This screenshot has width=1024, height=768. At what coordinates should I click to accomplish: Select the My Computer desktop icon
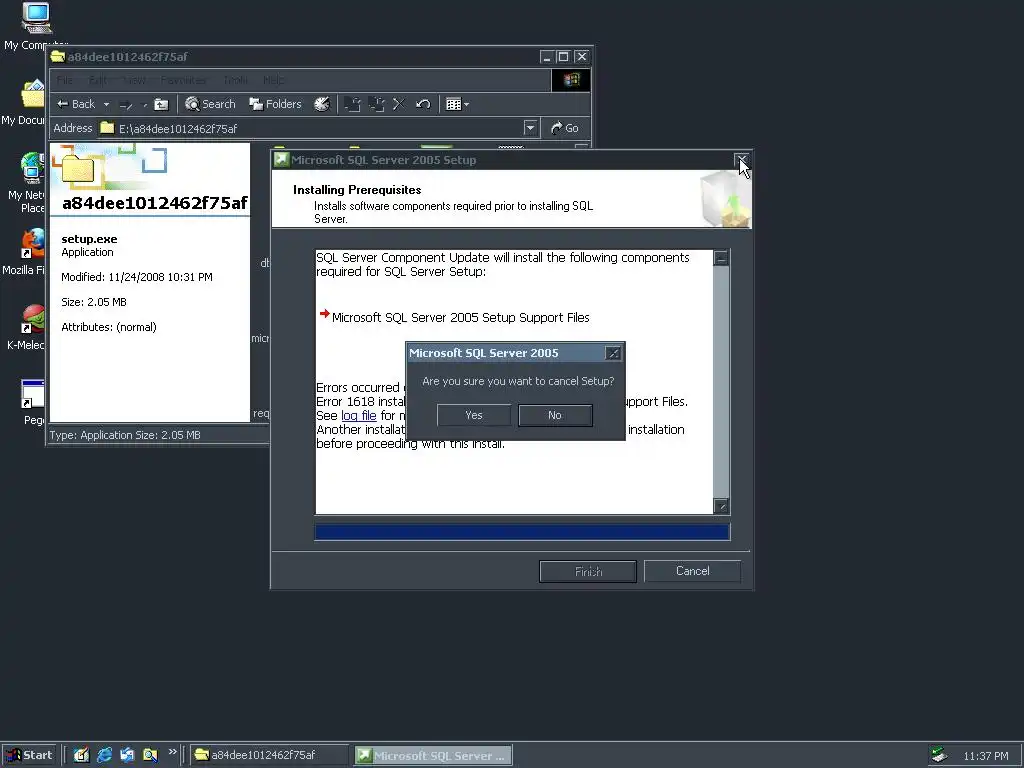(x=35, y=26)
